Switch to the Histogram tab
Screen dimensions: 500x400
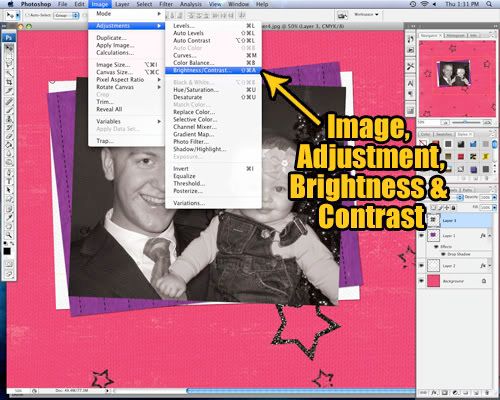pos(455,35)
